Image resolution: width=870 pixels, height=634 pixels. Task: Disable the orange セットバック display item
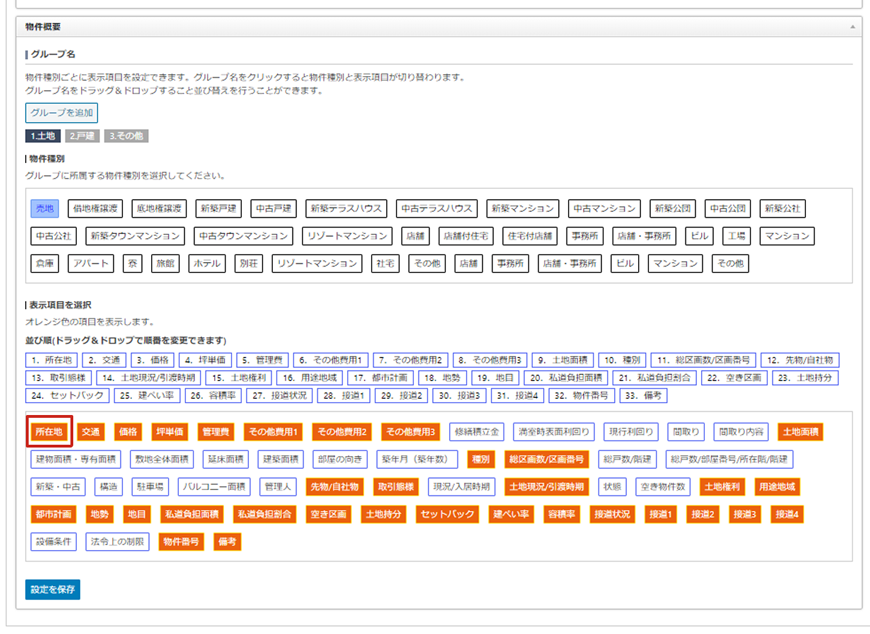pos(448,514)
